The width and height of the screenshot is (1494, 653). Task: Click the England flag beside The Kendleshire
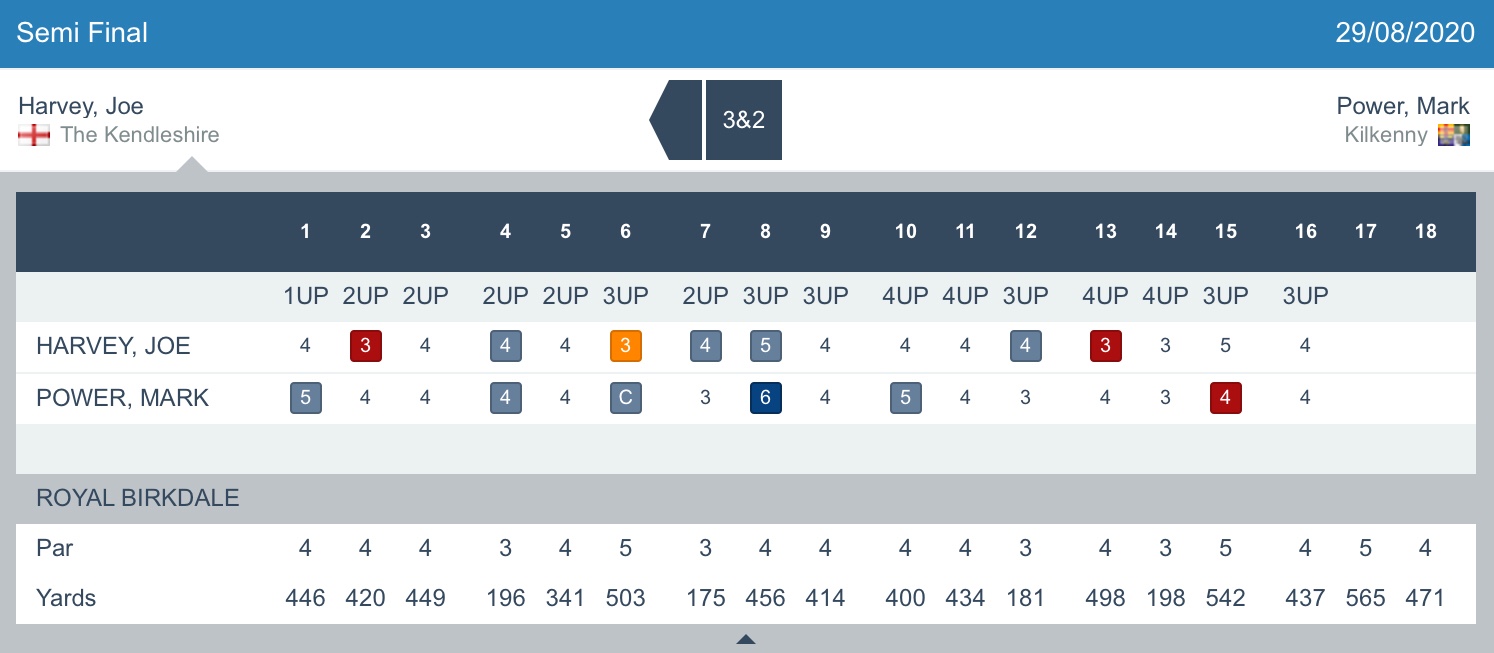pos(34,135)
